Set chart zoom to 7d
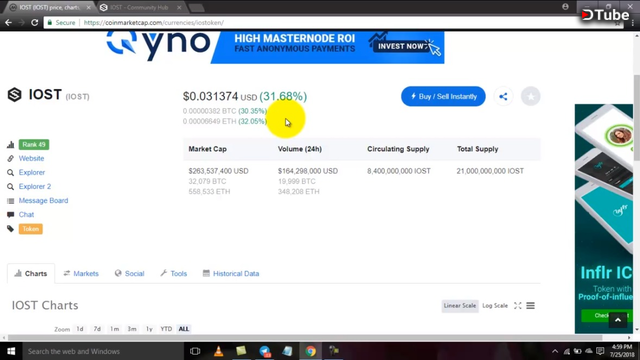Image resolution: width=640 pixels, height=360 pixels. pos(97,329)
